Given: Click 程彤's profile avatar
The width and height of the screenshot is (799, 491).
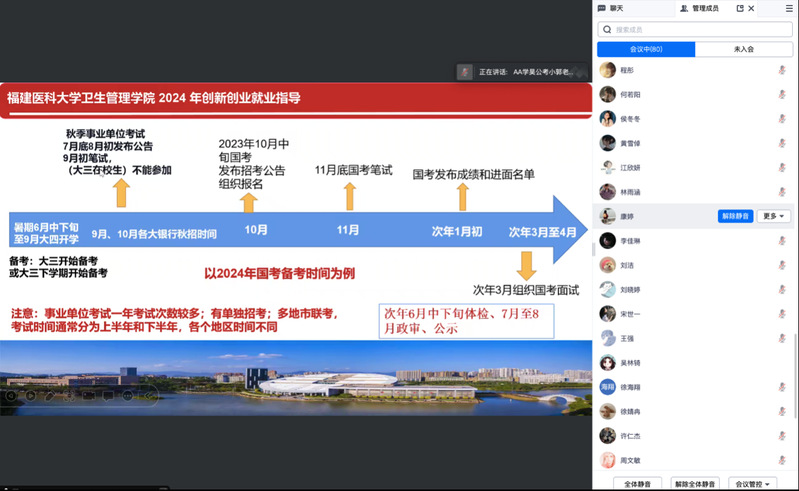Looking at the screenshot, I should coord(606,70).
